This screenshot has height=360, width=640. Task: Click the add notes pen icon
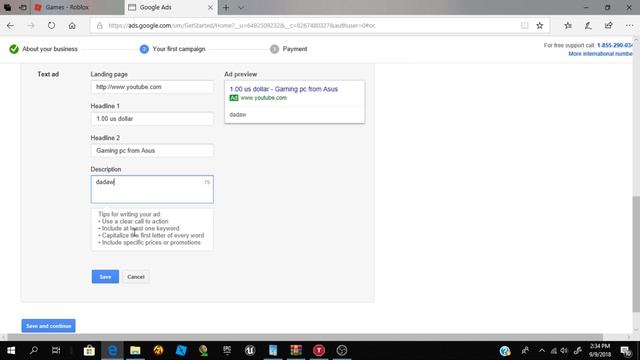[588, 26]
